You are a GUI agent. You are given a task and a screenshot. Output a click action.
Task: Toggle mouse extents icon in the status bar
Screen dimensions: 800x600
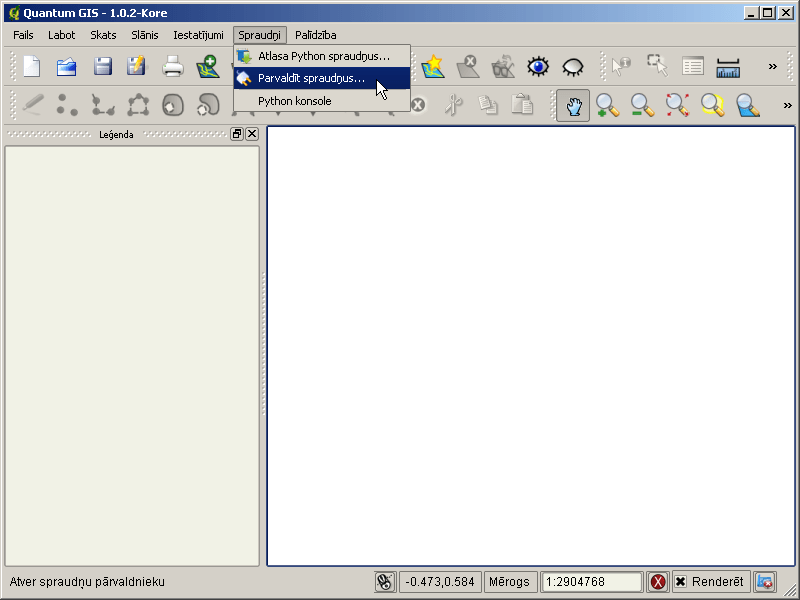(385, 582)
